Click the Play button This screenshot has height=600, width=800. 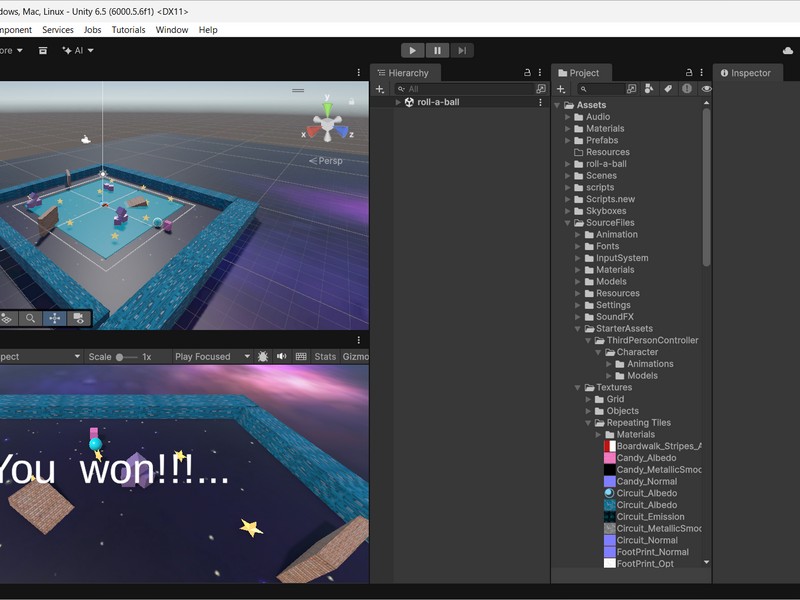pos(412,51)
